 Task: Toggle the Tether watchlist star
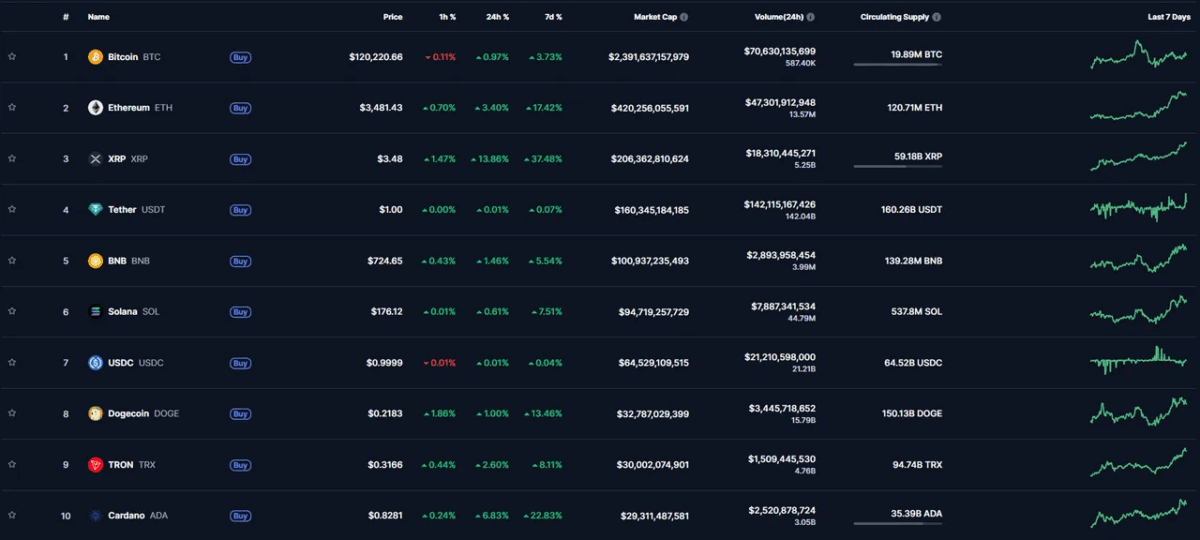[12, 210]
